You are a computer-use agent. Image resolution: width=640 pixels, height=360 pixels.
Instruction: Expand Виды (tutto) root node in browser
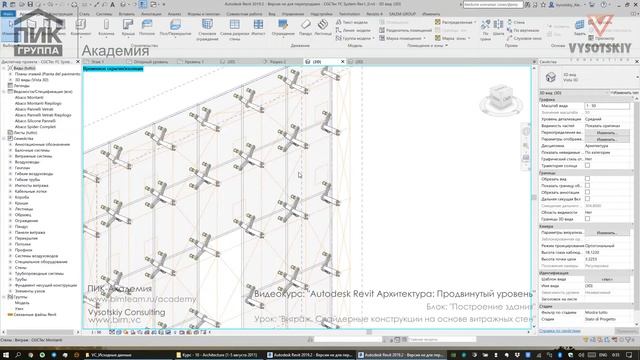(x=4, y=68)
